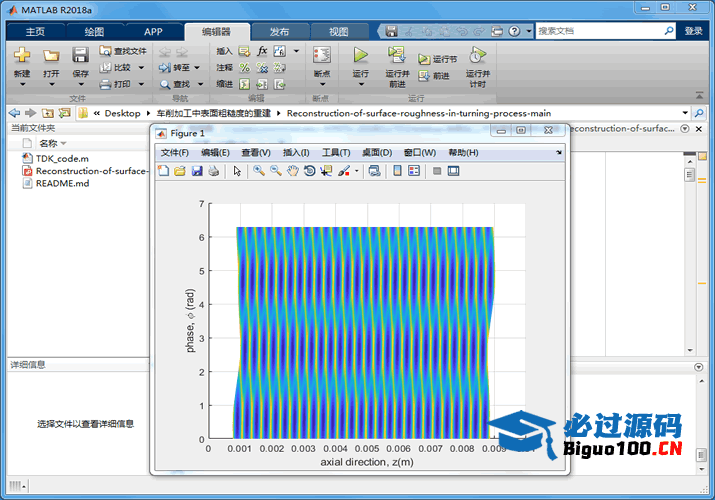Open Figure 1 插入(I) menu
Image resolution: width=715 pixels, height=500 pixels.
[296, 153]
